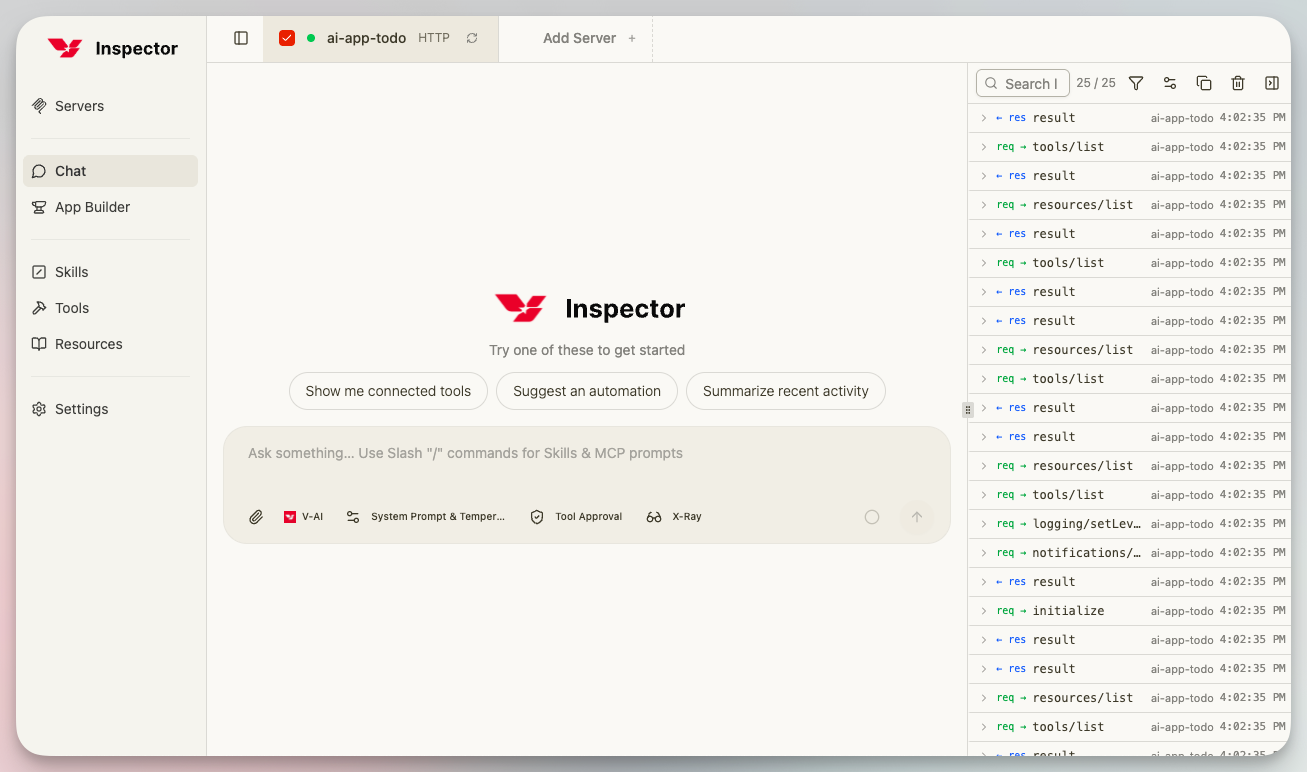This screenshot has width=1307, height=772.
Task: Click the refresh icon beside ai-app-todo HTTP
Action: point(472,38)
